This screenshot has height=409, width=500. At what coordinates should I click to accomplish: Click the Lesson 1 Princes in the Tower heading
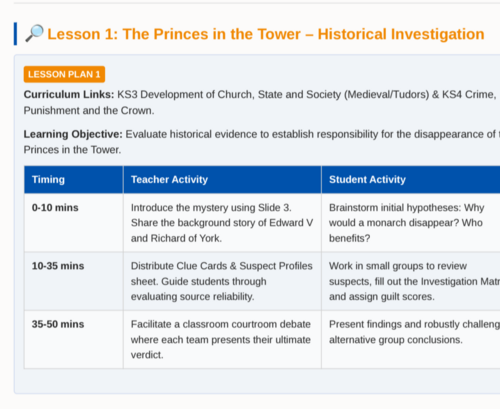[266, 34]
